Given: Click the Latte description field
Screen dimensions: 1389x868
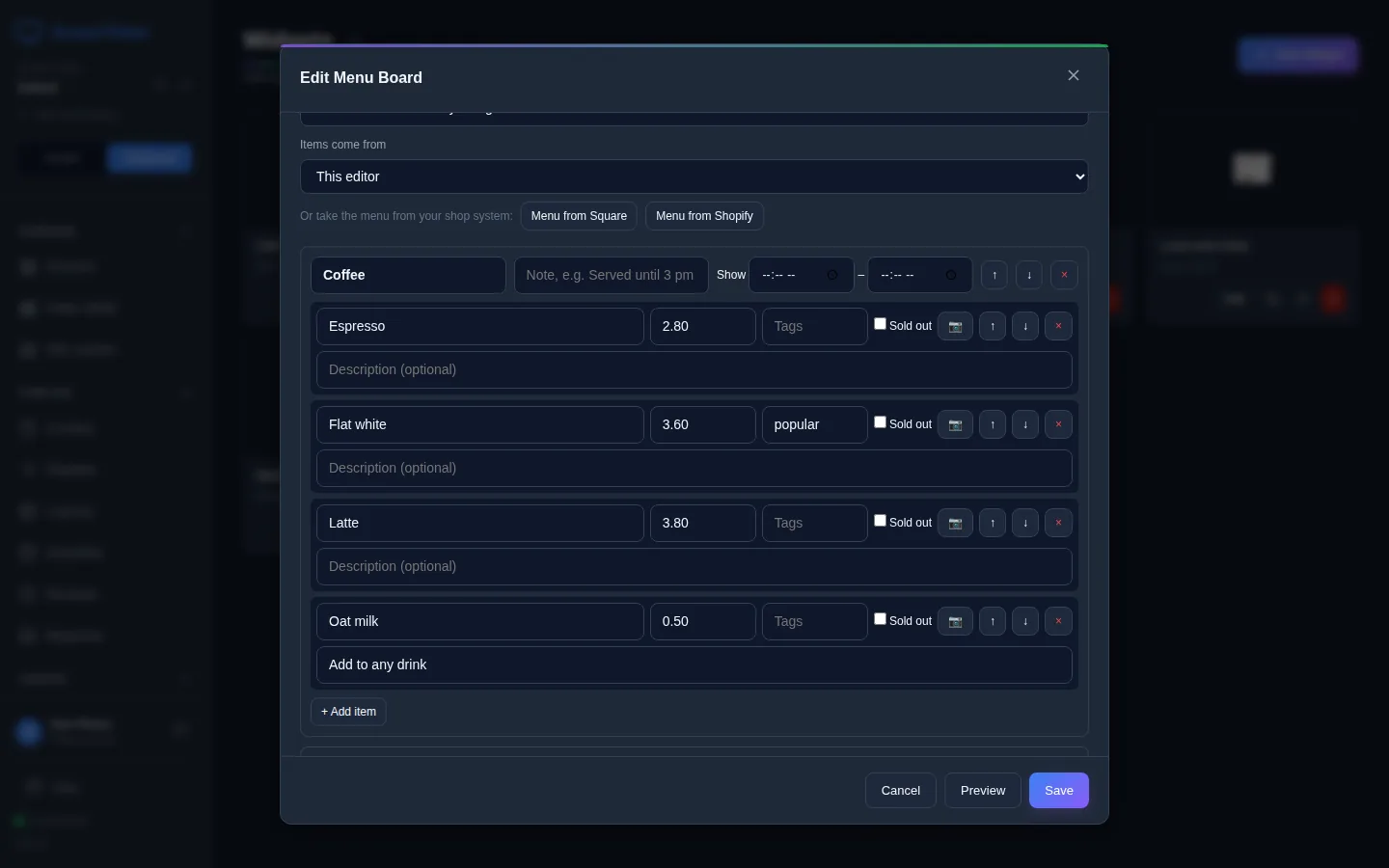Looking at the screenshot, I should coord(694,566).
